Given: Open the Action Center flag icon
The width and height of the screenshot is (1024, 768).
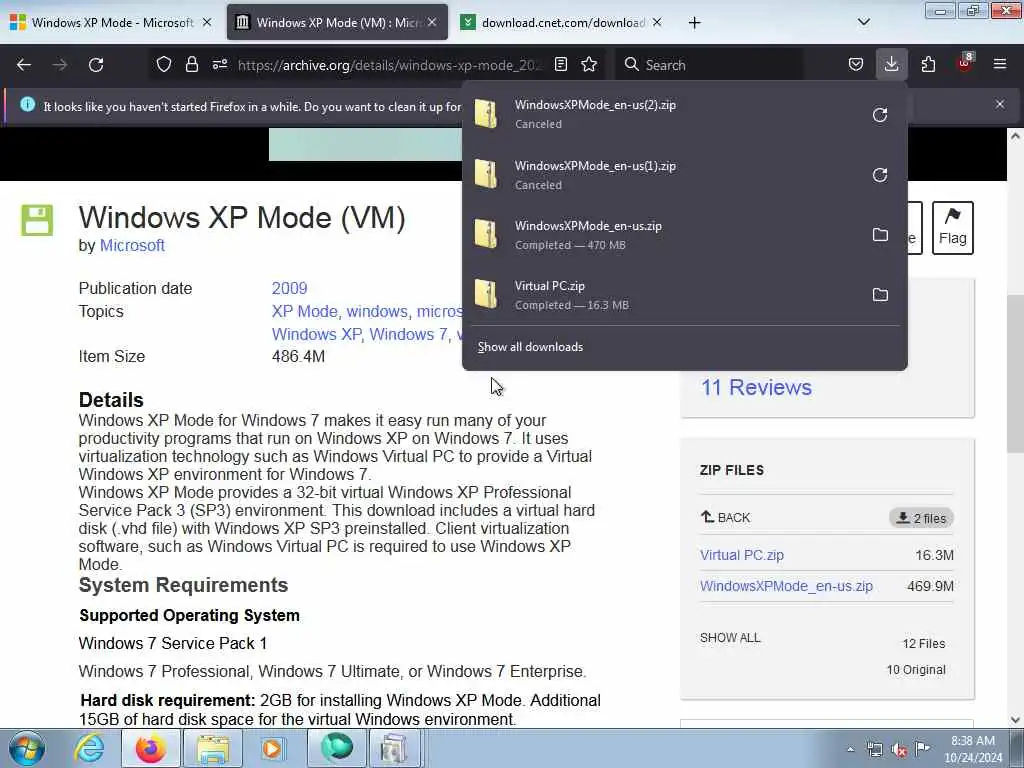Looking at the screenshot, I should point(923,749).
